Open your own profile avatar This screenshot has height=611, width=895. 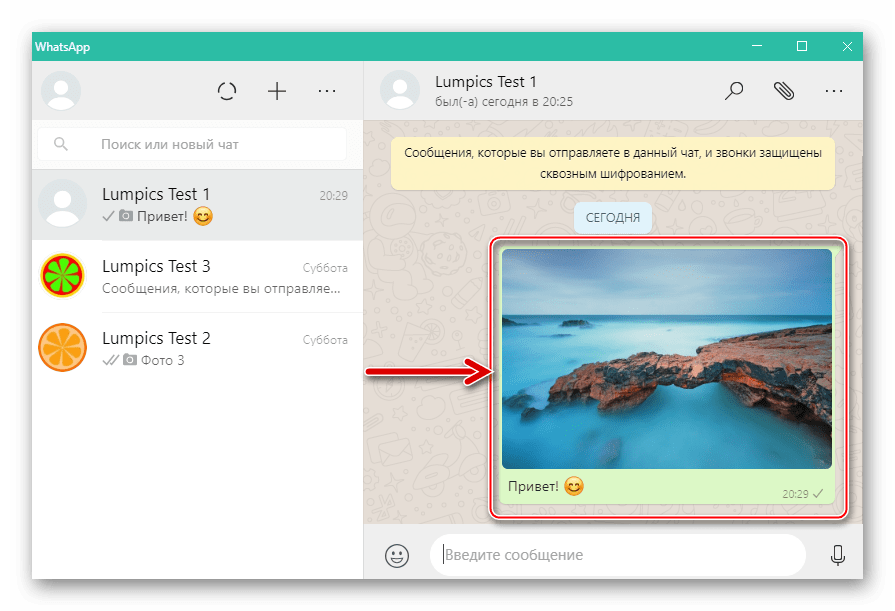coord(61,90)
